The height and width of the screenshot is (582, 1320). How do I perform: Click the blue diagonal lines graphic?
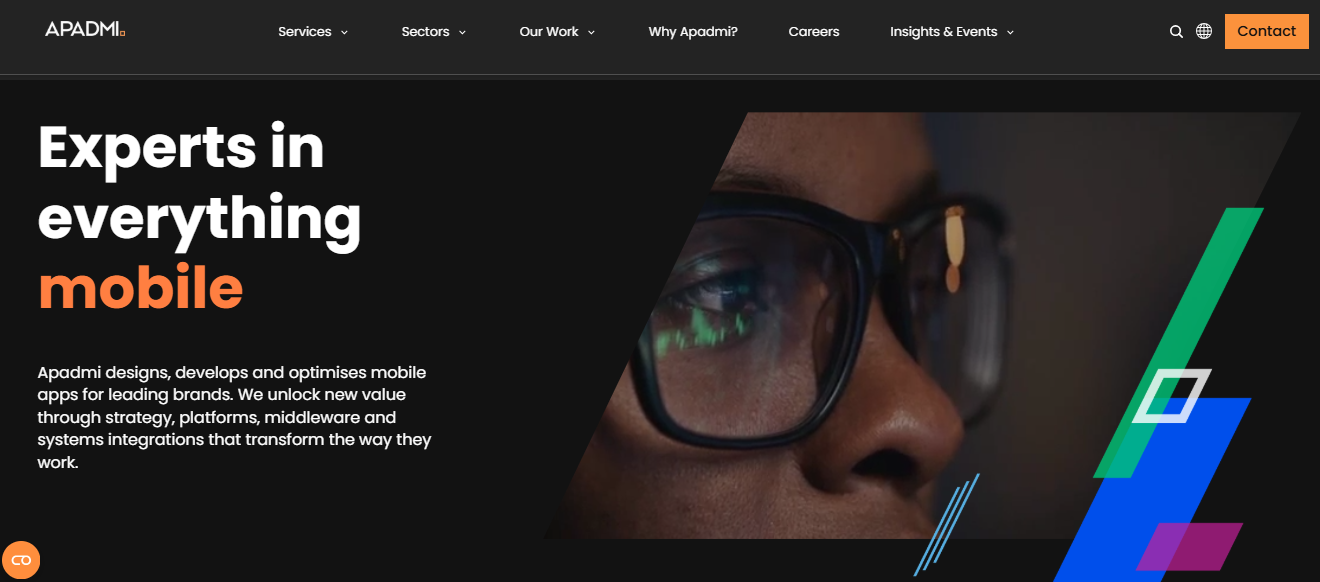point(946,524)
